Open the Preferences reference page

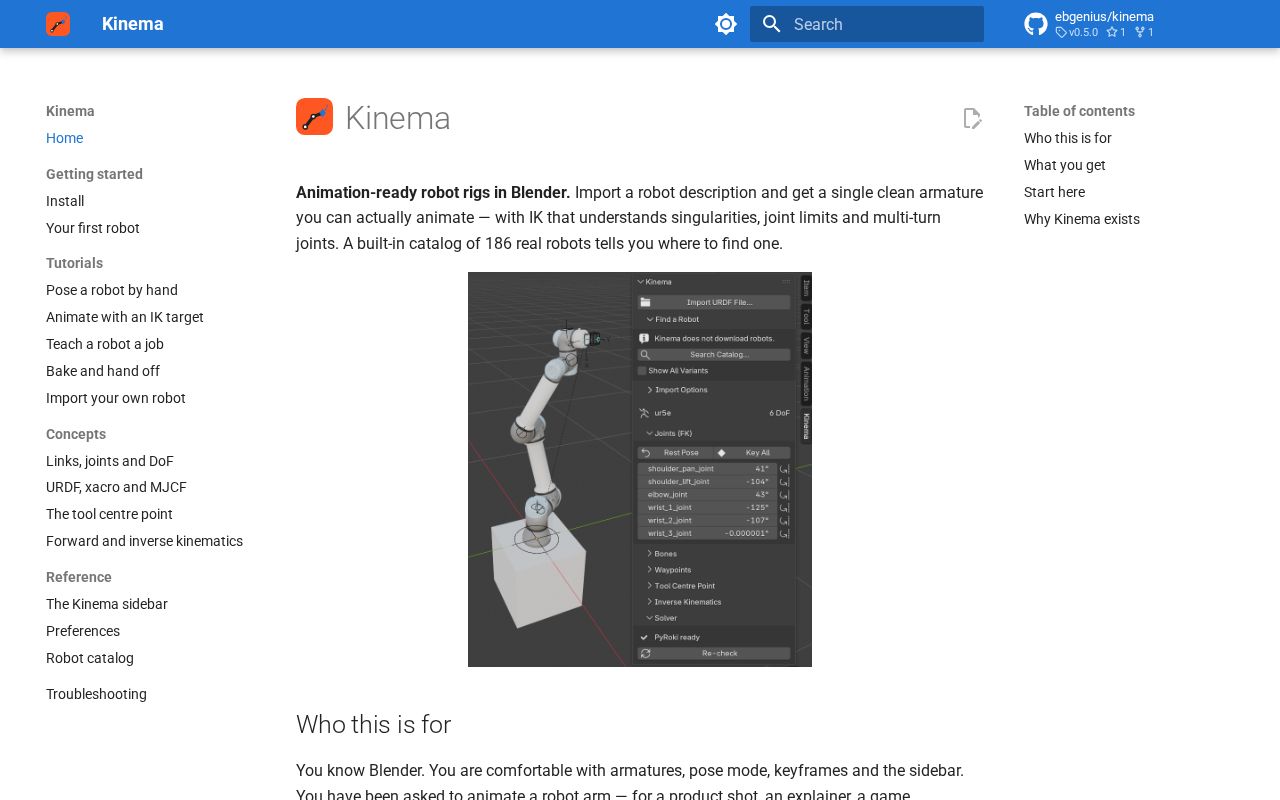pyautogui.click(x=83, y=631)
